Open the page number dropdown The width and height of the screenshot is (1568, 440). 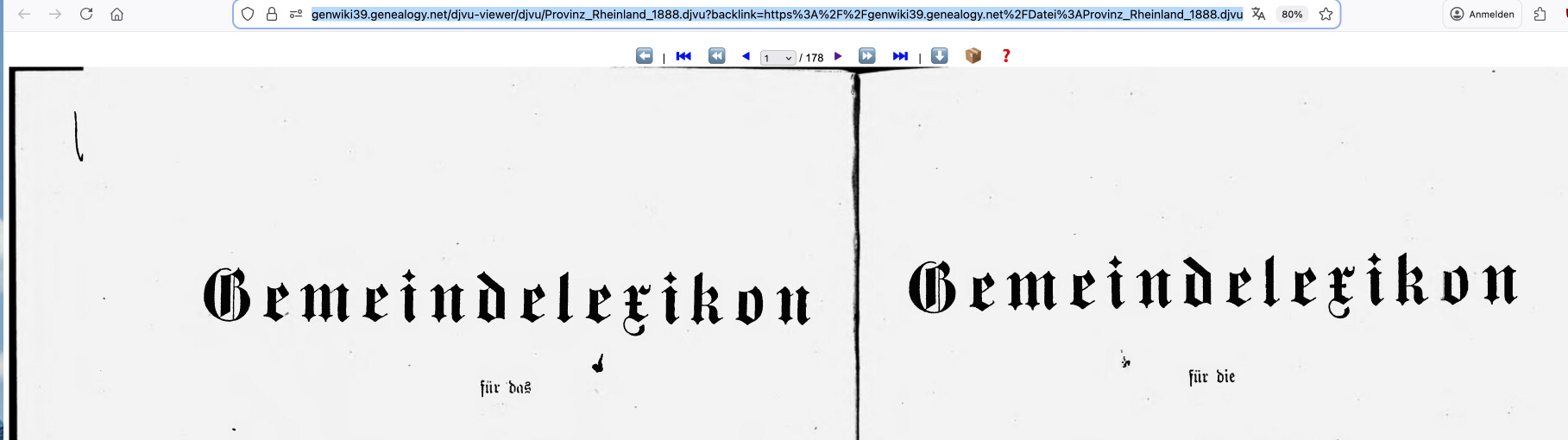778,58
